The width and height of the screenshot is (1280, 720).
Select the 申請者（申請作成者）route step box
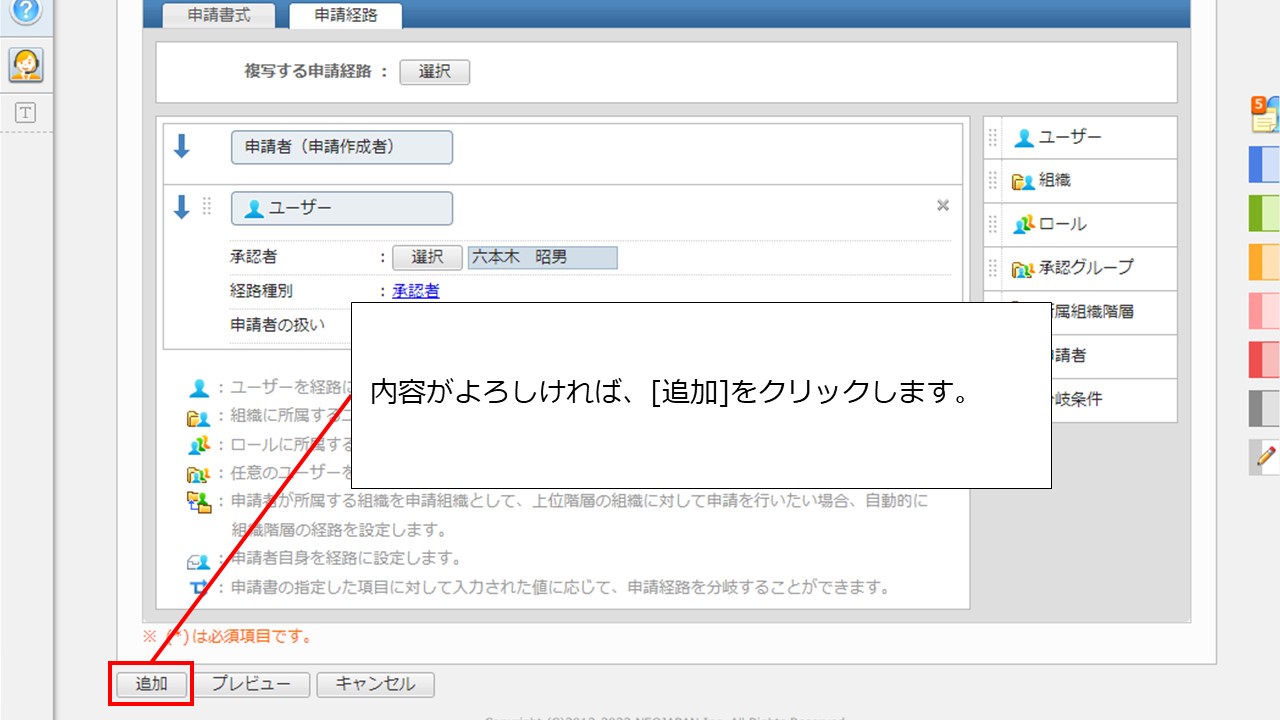point(342,147)
